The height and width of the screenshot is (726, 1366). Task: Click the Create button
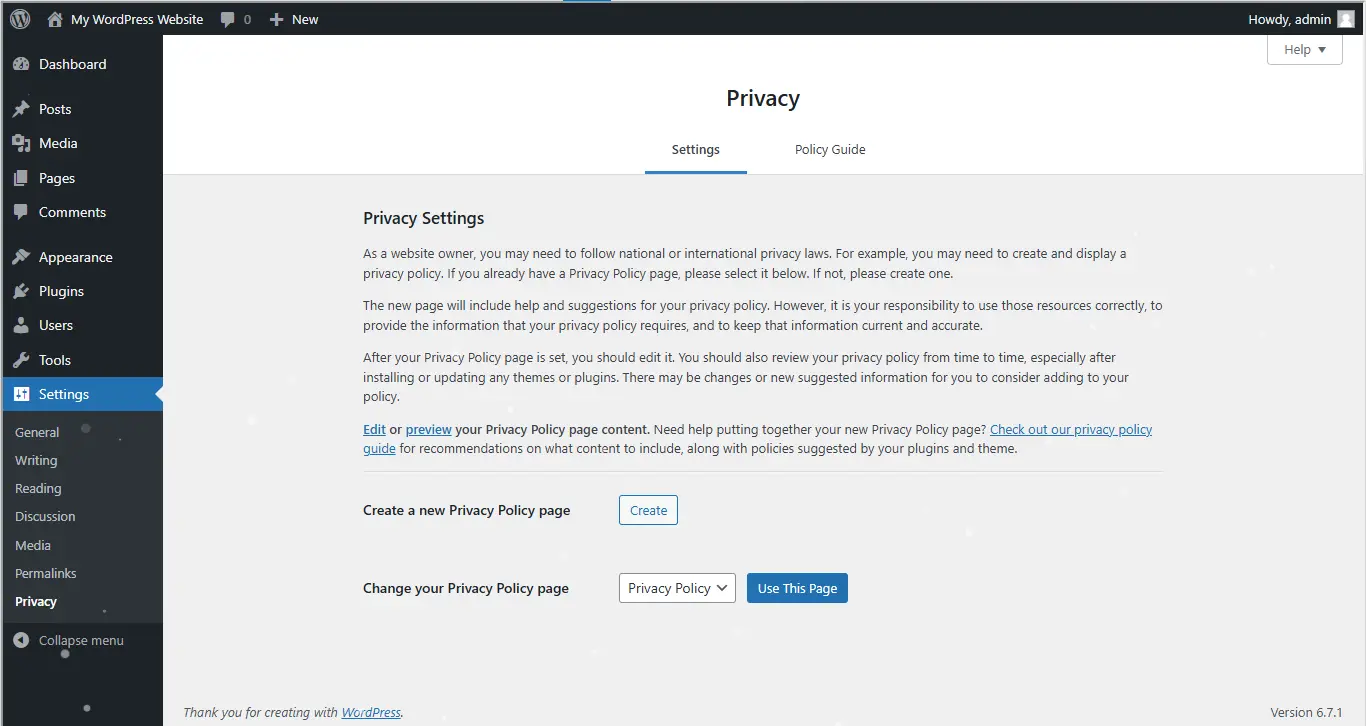648,510
